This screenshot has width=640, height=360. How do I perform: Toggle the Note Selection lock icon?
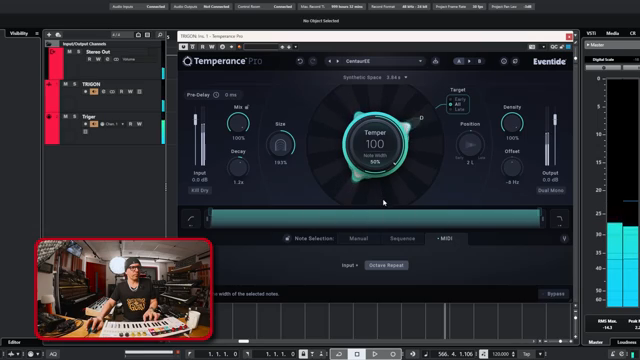coord(287,239)
